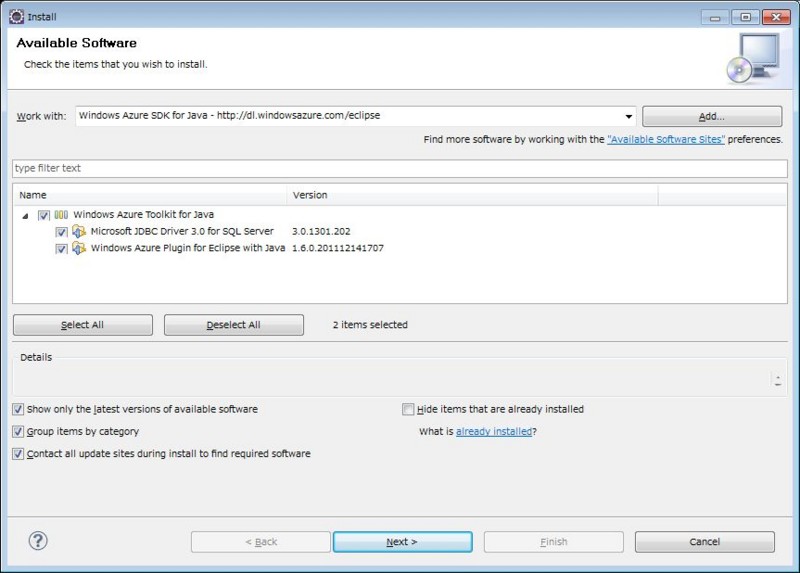Viewport: 800px width, 573px height.
Task: Click the Microsoft JDBC Driver feature icon
Action: tap(79, 232)
